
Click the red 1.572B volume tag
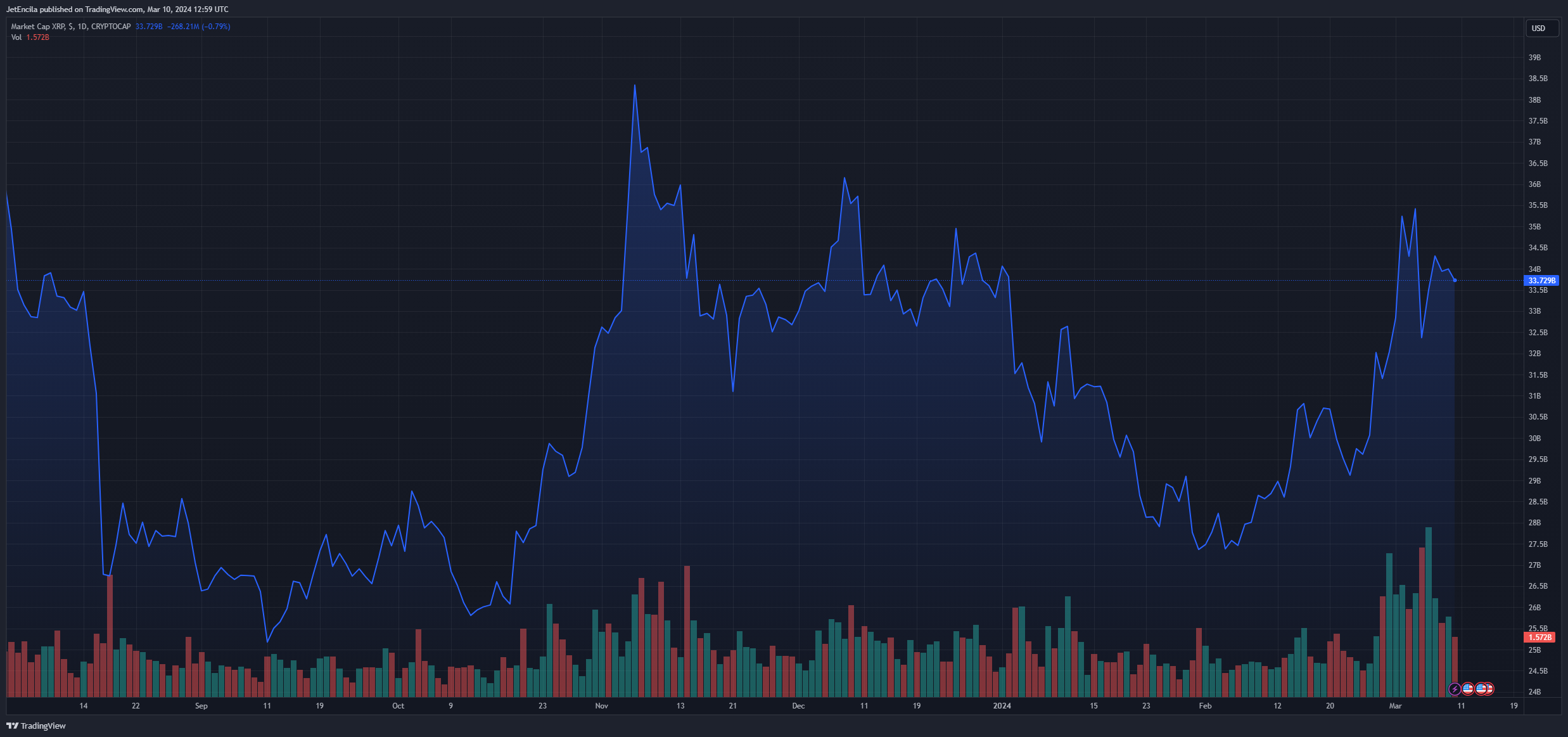[x=1540, y=637]
